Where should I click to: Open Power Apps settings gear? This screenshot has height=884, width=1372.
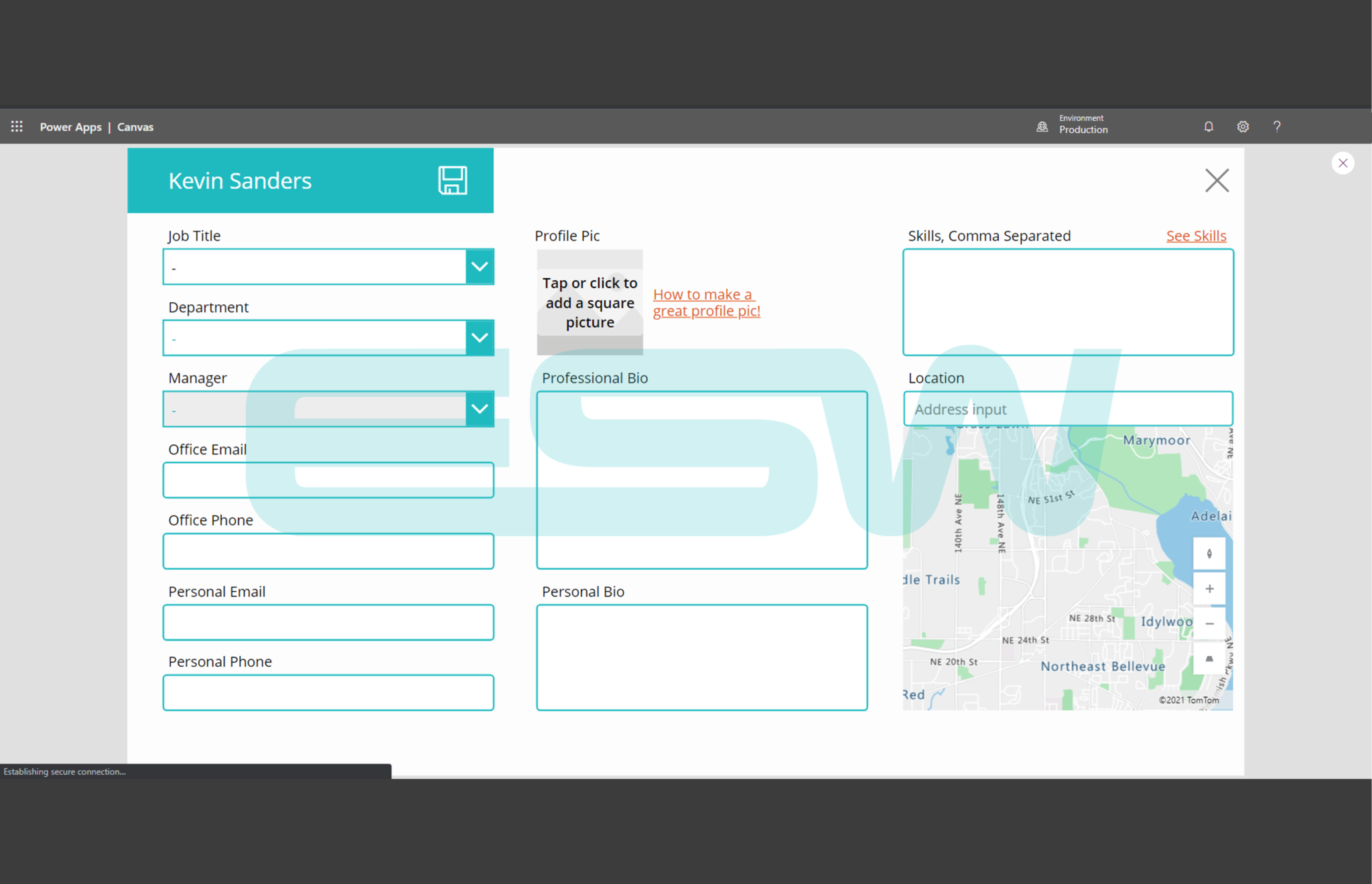coord(1243,126)
